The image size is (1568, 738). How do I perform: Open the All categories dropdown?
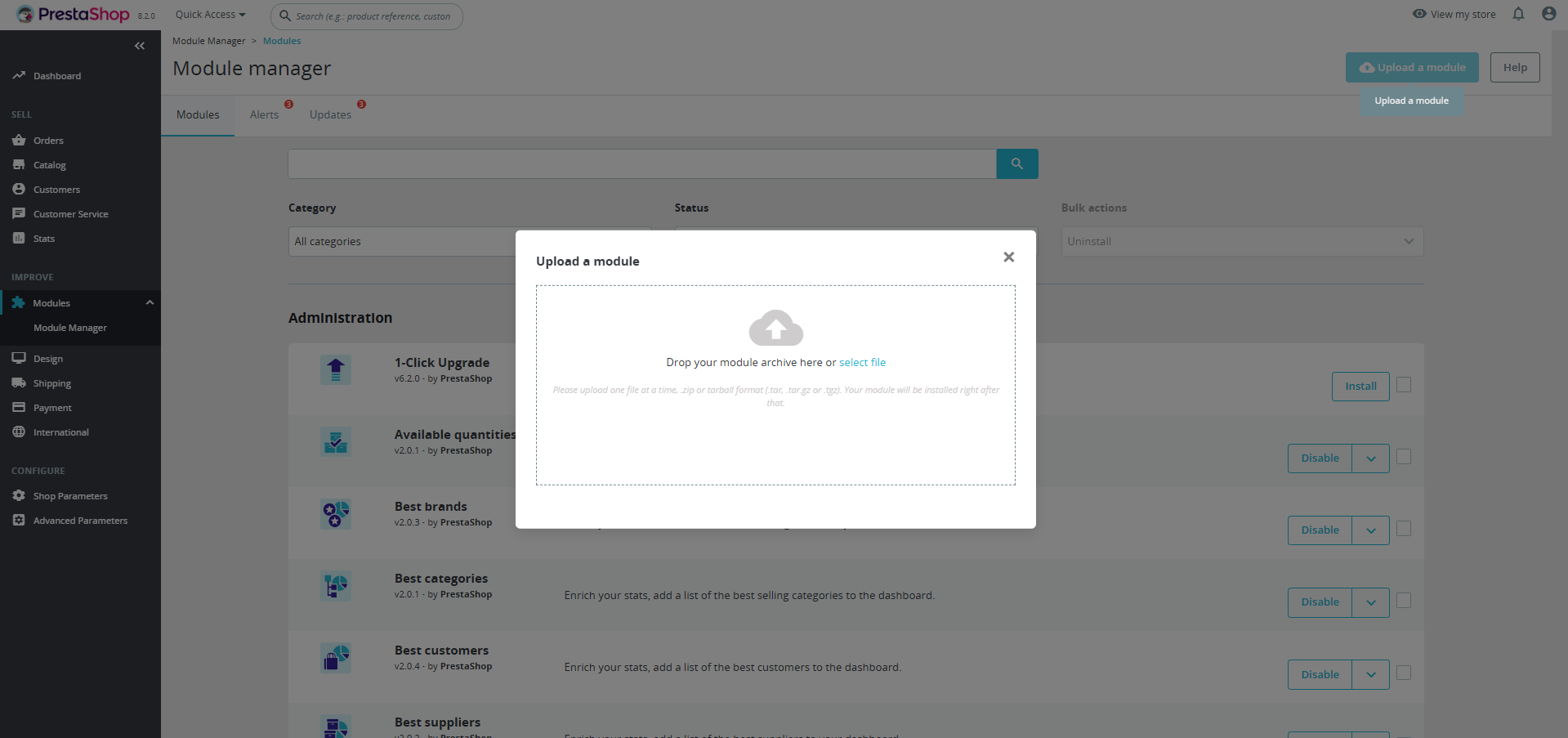point(470,241)
